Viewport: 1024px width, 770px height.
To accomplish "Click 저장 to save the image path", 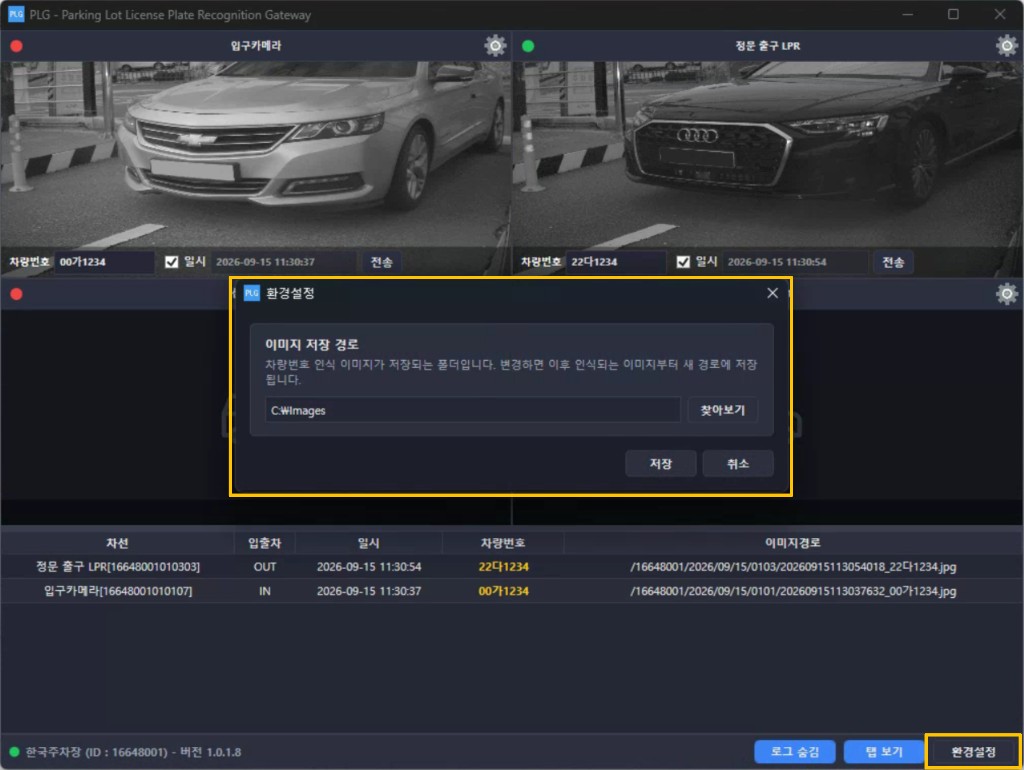I will tap(660, 464).
